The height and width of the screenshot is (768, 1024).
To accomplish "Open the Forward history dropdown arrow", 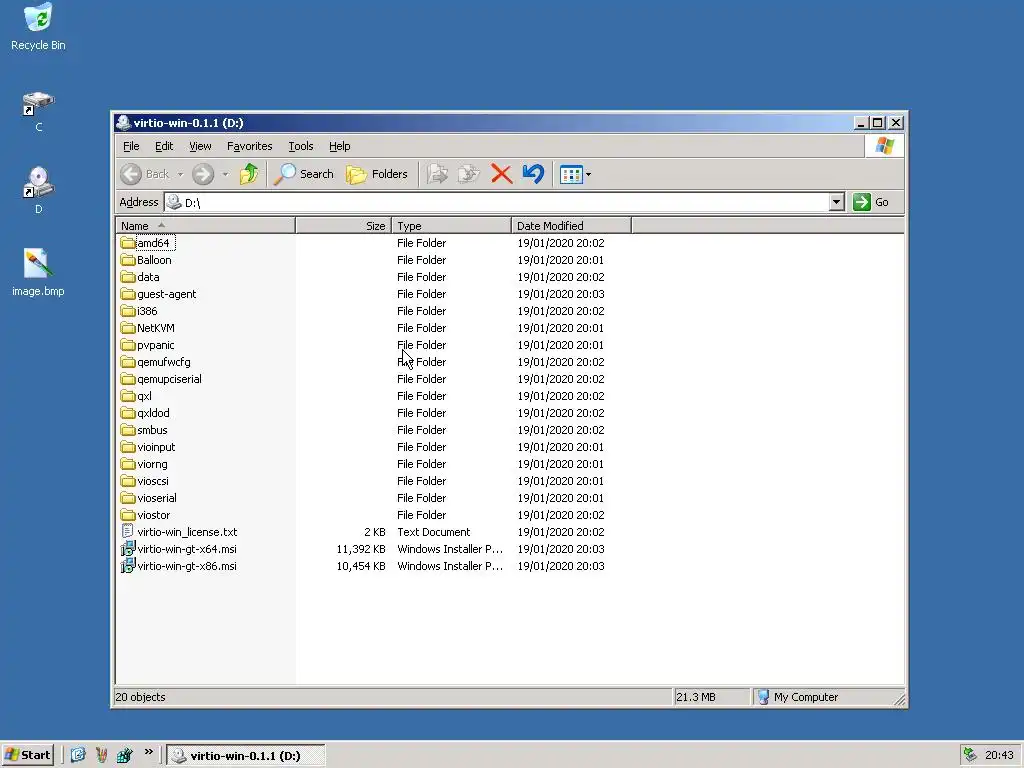I will tap(225, 174).
